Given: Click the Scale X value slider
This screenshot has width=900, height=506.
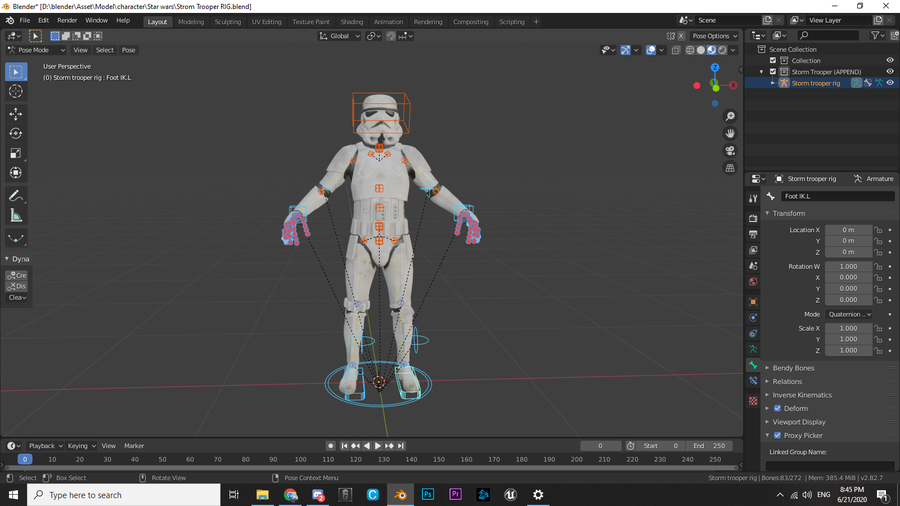Looking at the screenshot, I should [x=848, y=329].
